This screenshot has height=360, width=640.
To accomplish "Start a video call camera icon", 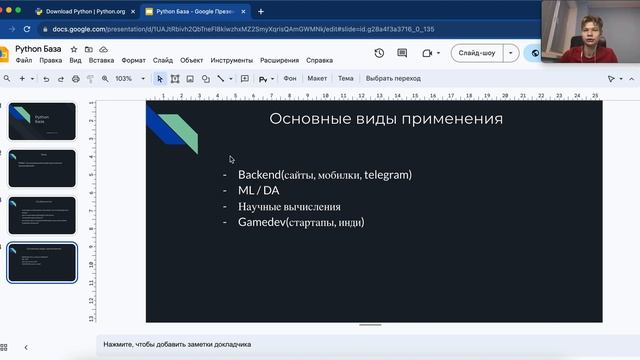I will point(427,53).
